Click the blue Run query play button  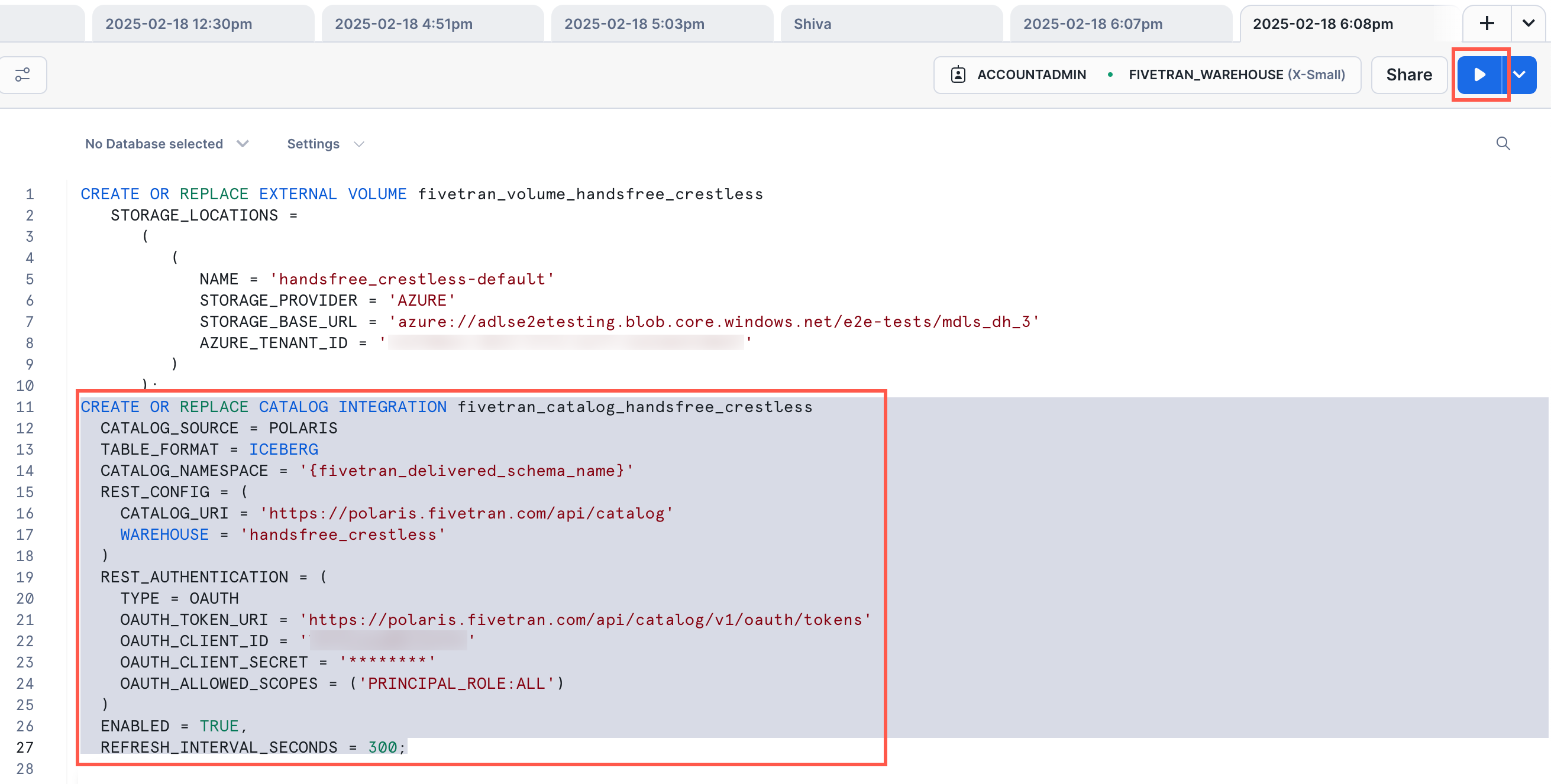[x=1480, y=74]
